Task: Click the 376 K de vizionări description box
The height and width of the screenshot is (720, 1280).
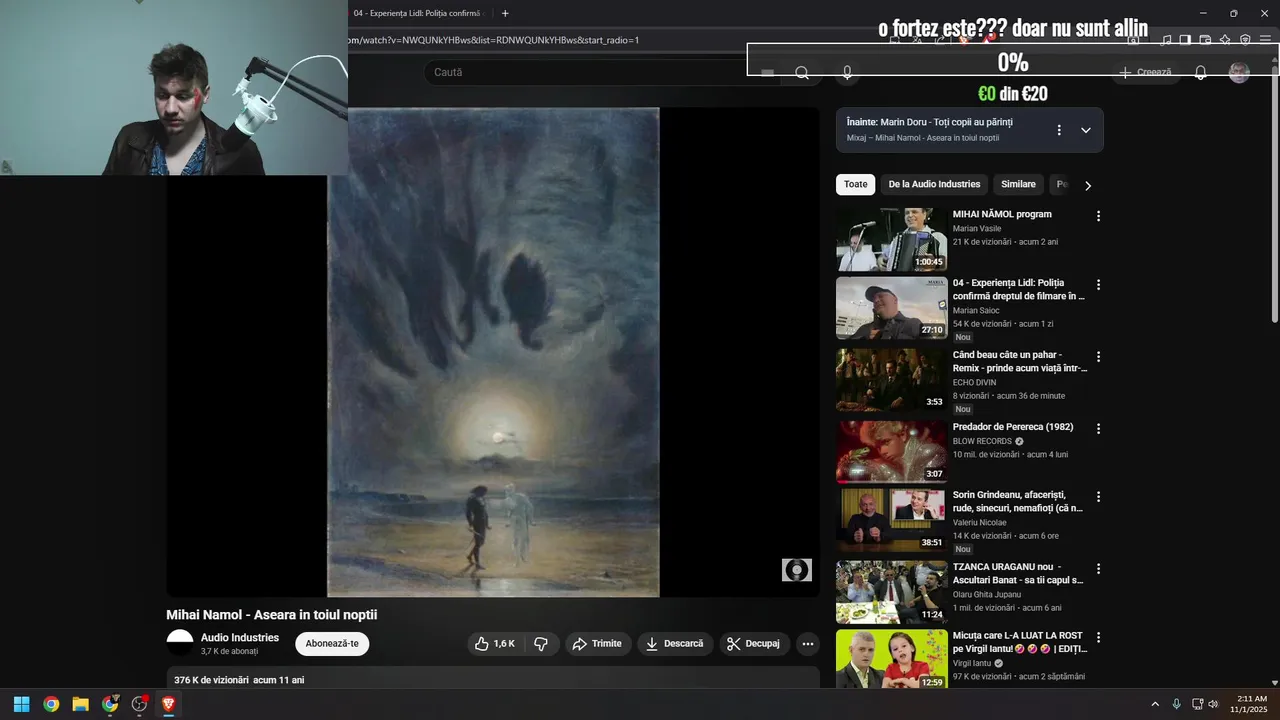Action: coord(493,679)
